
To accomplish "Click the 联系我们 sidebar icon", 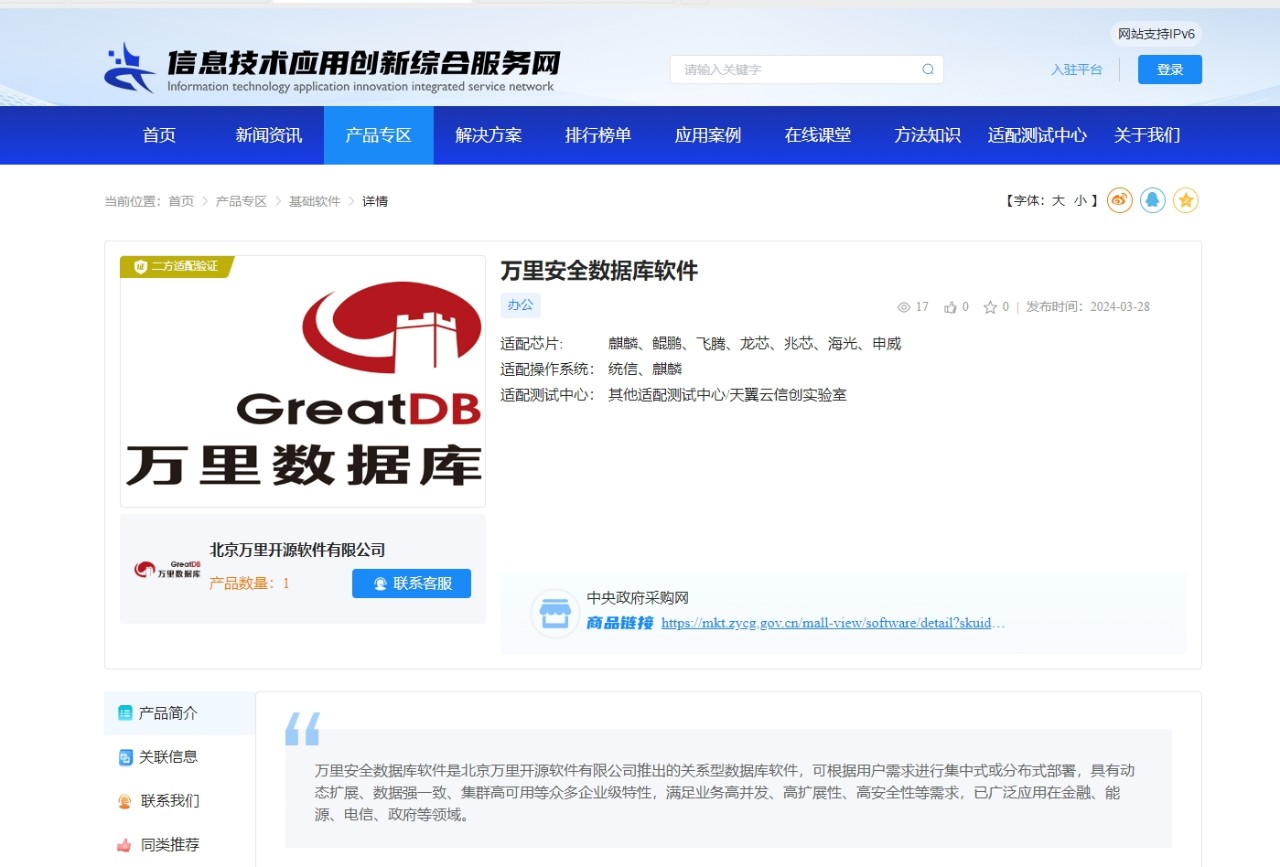I will 125,801.
